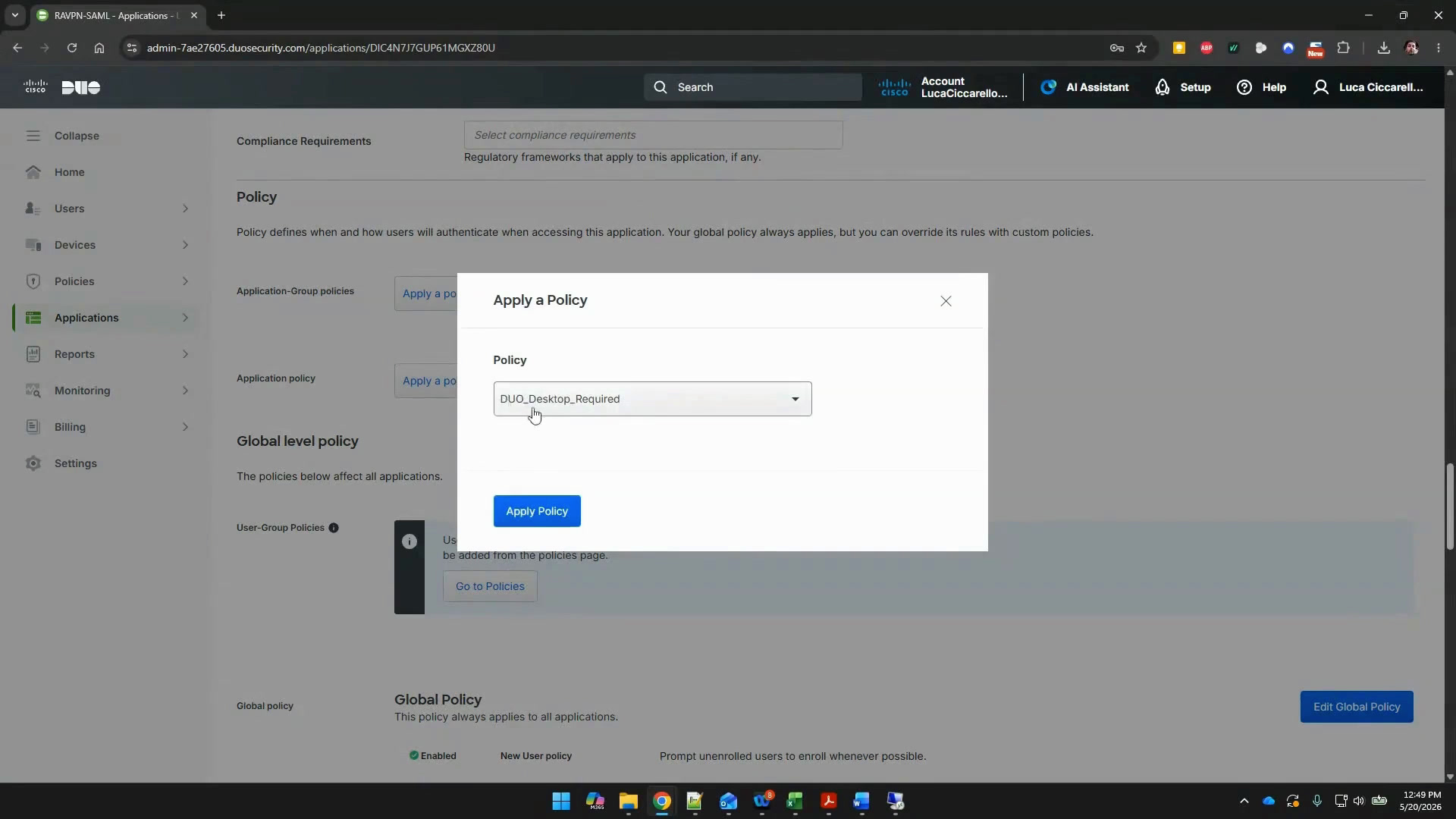Click the Go to Policies button

pos(490,586)
